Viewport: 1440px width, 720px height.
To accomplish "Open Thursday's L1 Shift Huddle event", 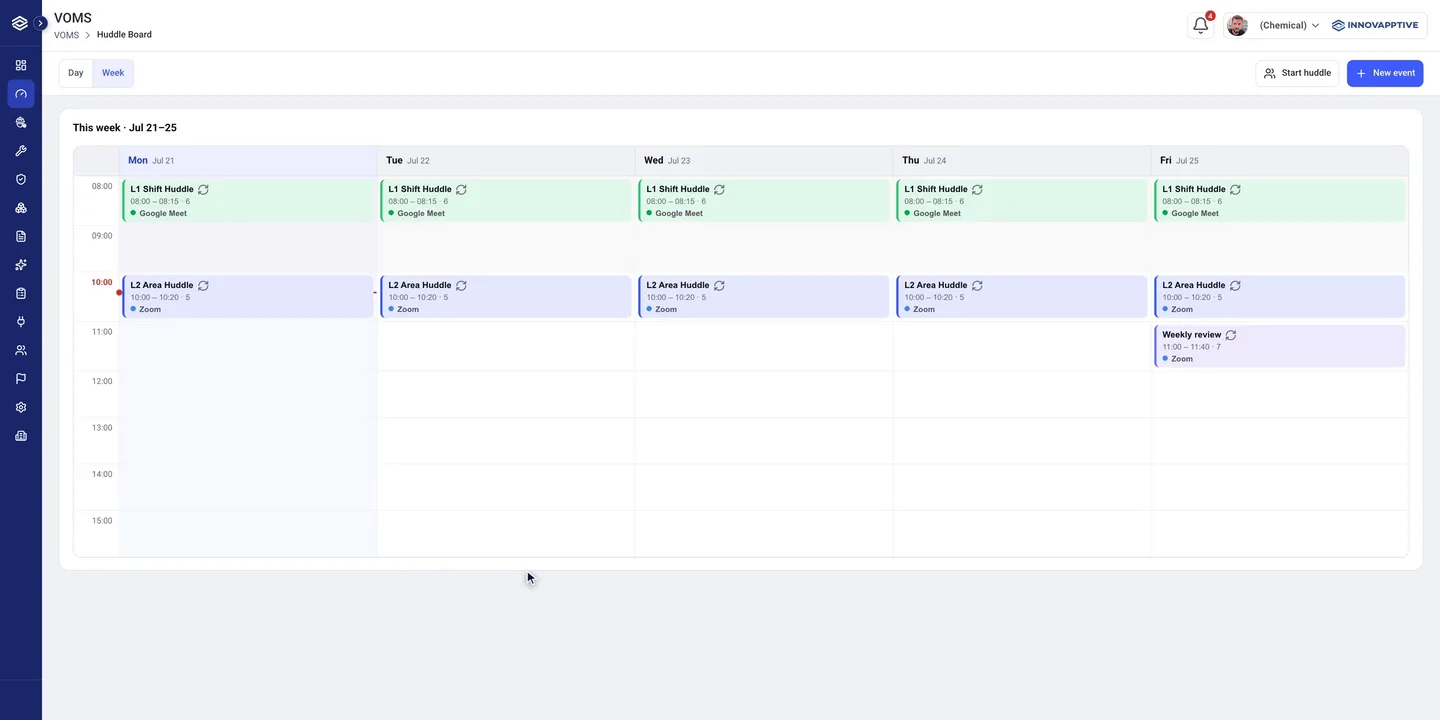I will coord(1022,200).
